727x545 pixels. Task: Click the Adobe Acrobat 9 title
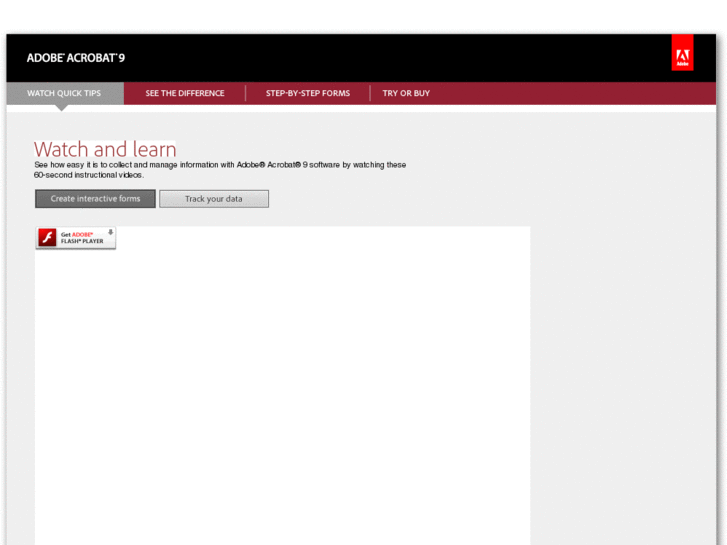tap(76, 58)
